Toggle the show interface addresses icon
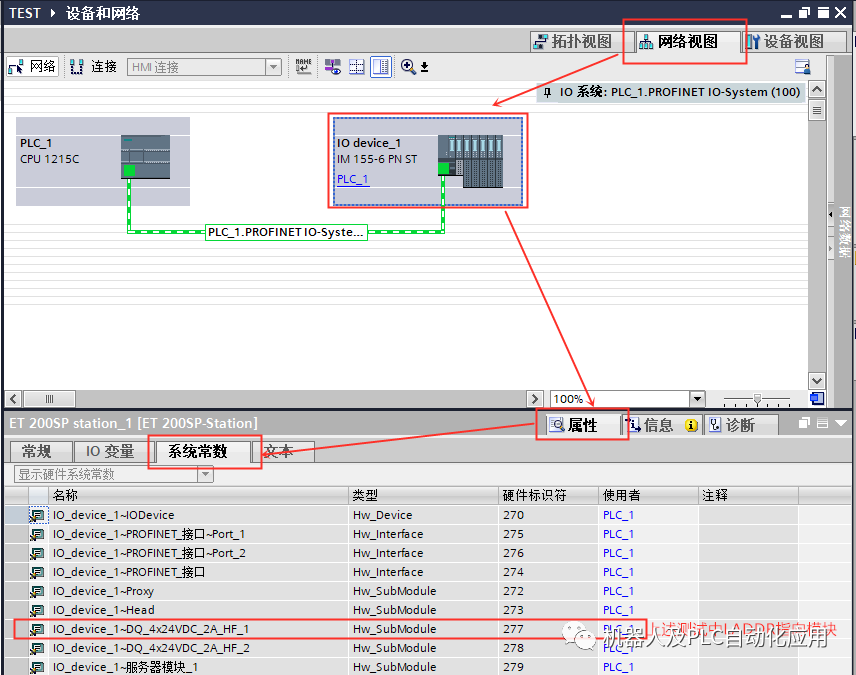Image resolution: width=856 pixels, height=675 pixels. [334, 67]
